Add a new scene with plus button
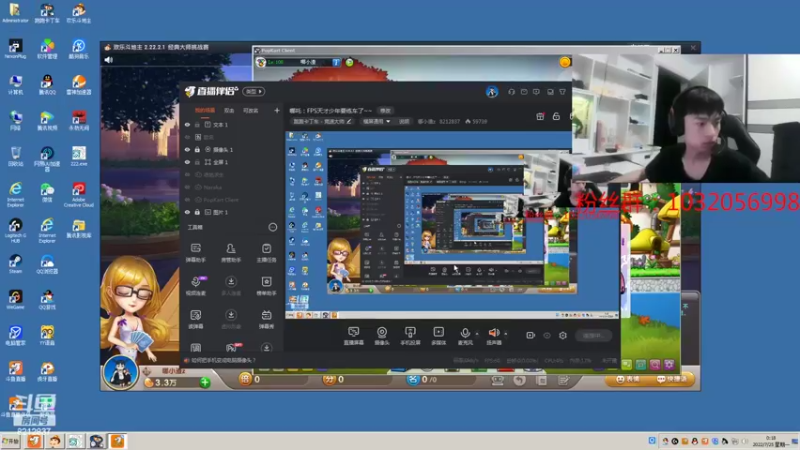 tap(277, 110)
